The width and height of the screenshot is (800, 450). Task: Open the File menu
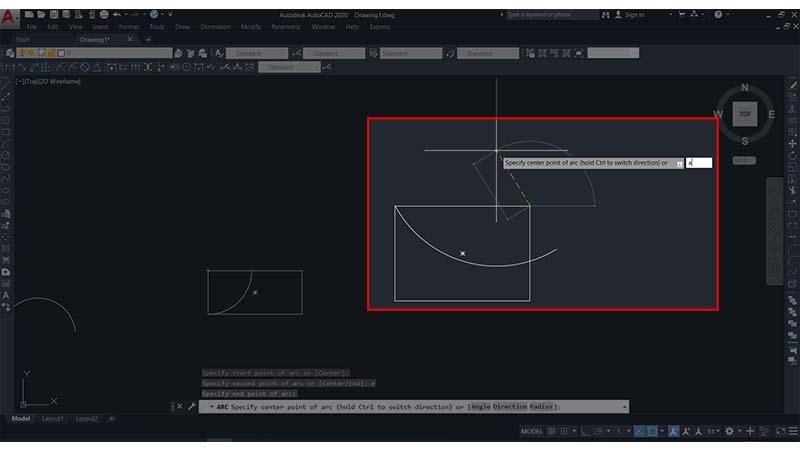32,27
